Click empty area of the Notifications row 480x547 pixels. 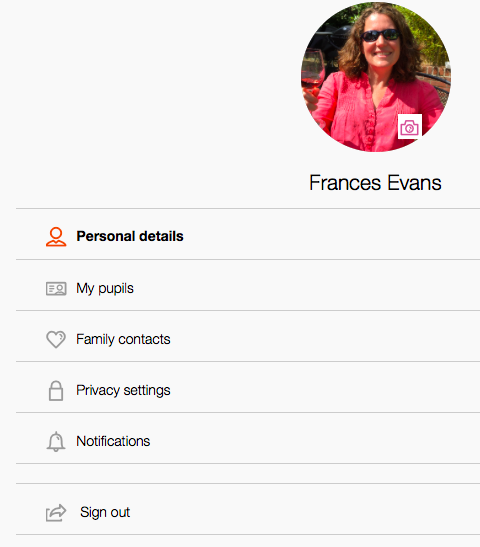coord(314,438)
